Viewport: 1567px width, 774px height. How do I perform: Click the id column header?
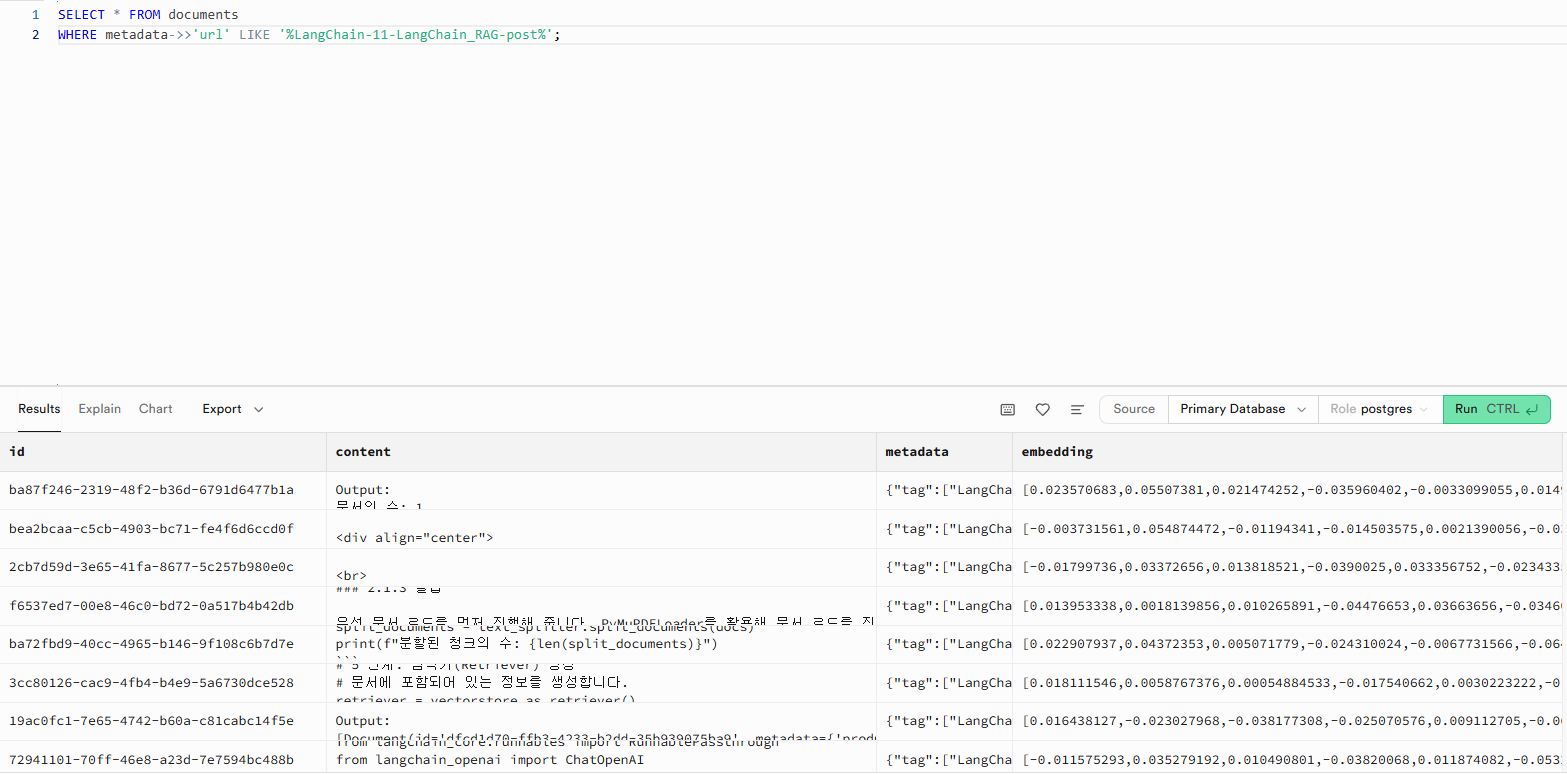pos(17,452)
